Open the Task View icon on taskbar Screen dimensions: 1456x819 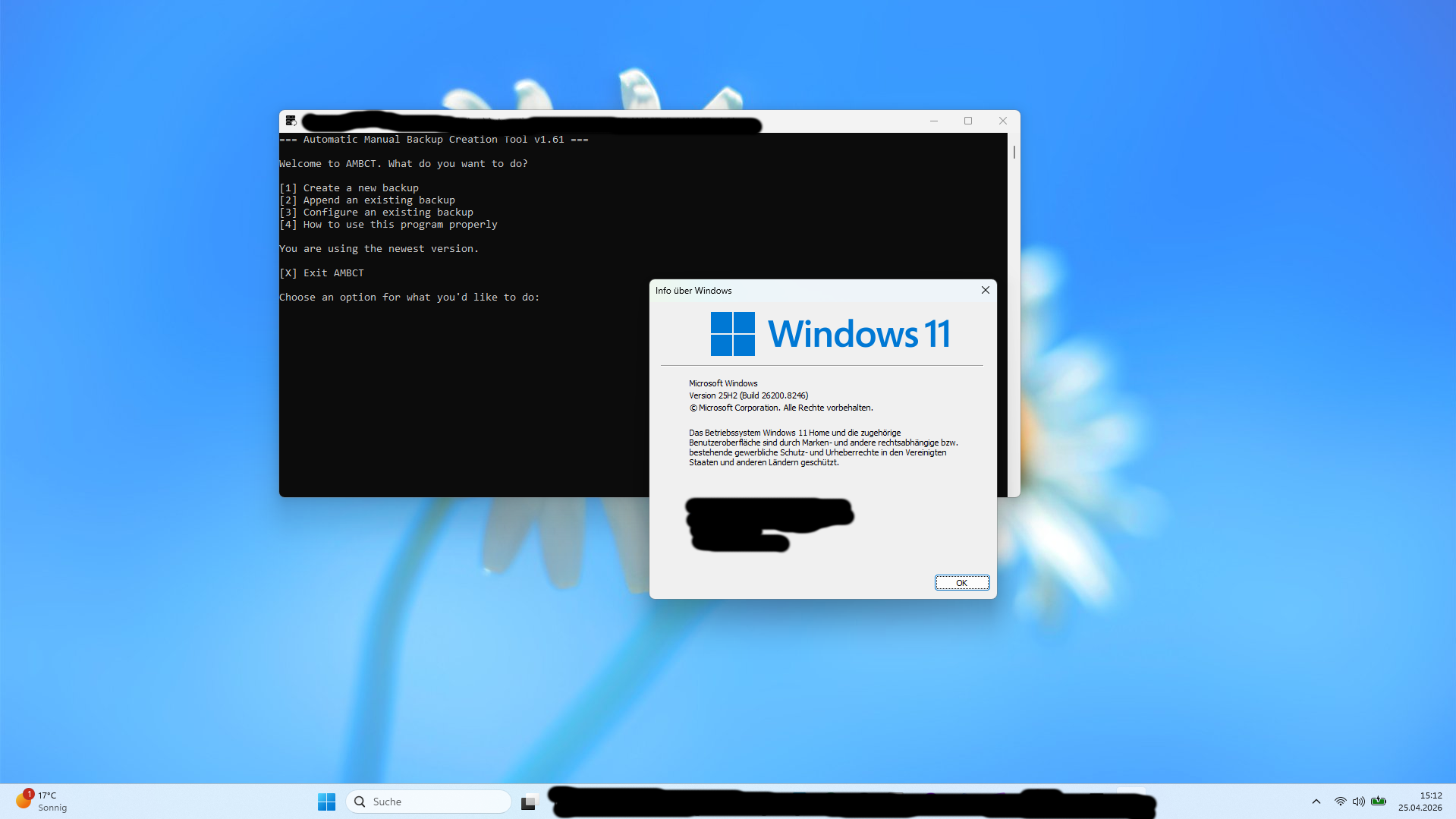(530, 802)
